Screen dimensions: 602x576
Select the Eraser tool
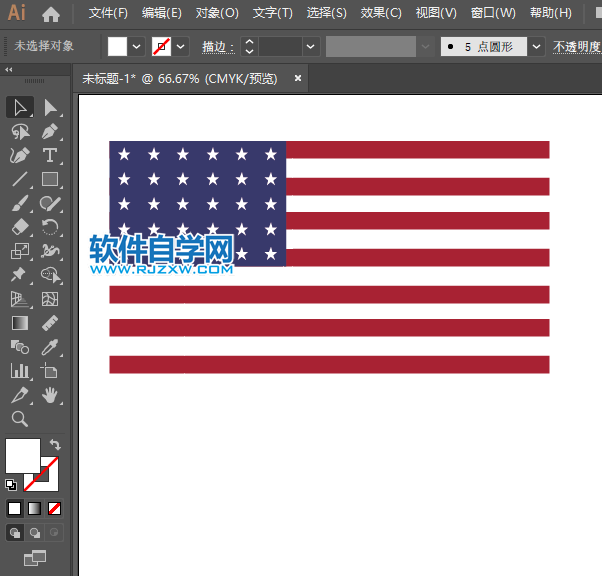tap(20, 227)
